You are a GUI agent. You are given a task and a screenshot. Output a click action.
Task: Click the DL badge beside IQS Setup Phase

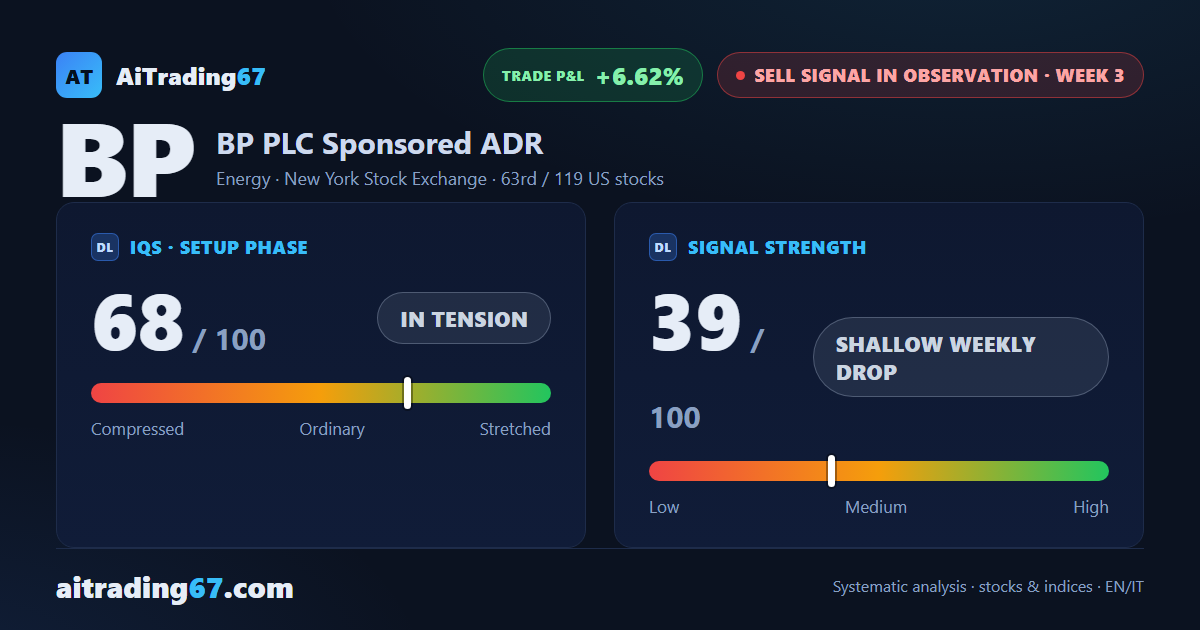(x=105, y=247)
